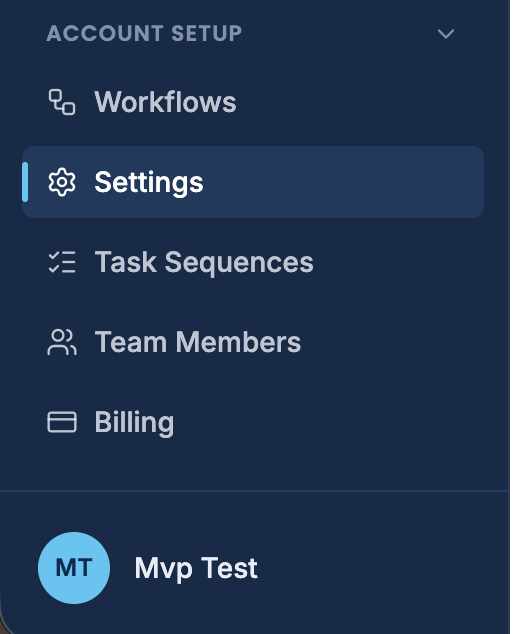Open the Mvp Test user profile
This screenshot has height=634, width=516.
pyautogui.click(x=148, y=568)
